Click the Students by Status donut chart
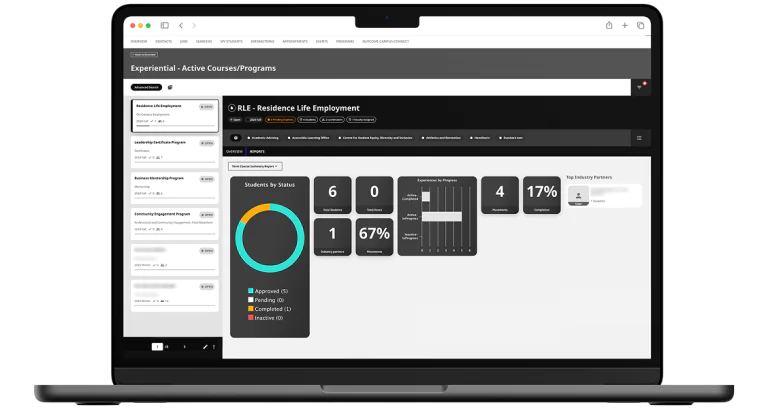Viewport: 768px width, 409px height. (270, 238)
